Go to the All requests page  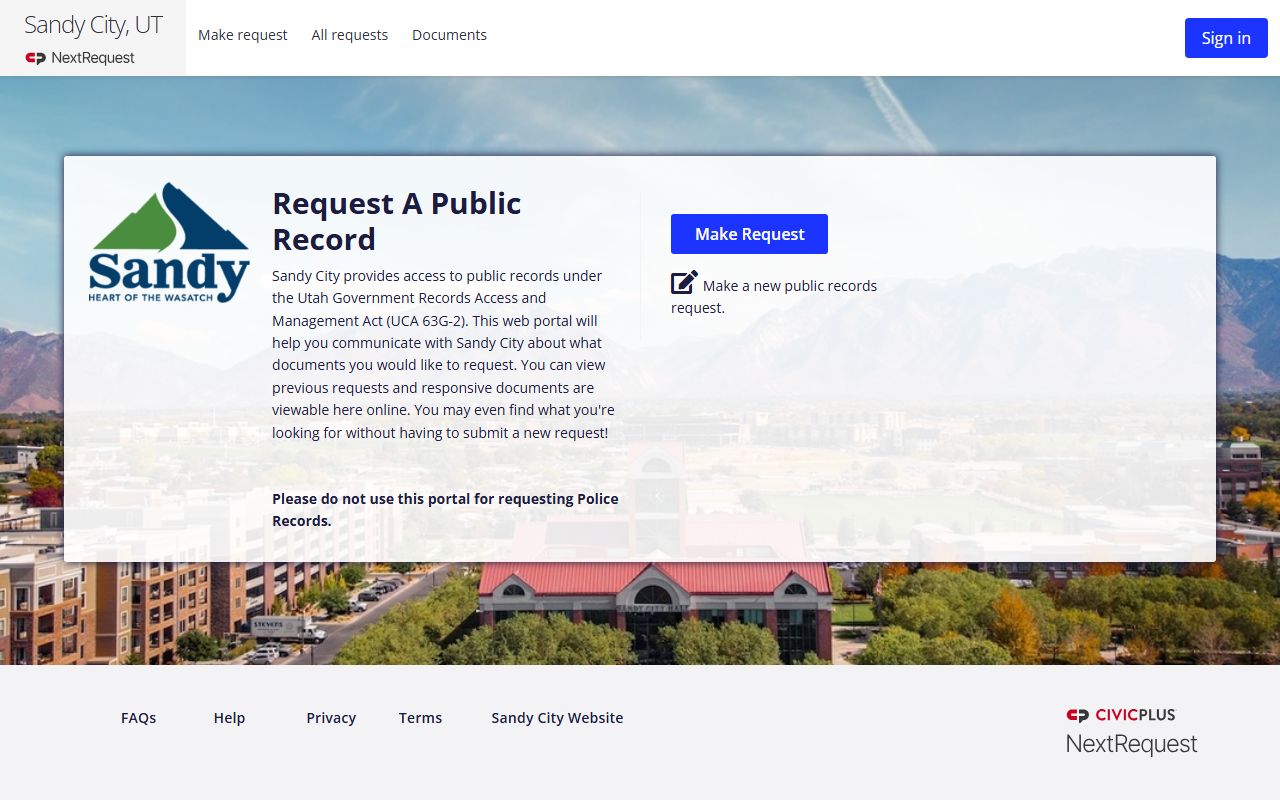point(349,35)
